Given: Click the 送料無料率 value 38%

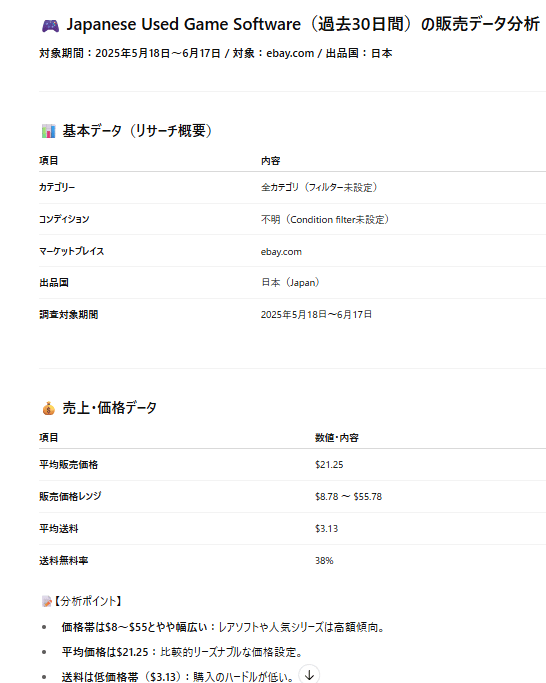Looking at the screenshot, I should pos(324,561).
